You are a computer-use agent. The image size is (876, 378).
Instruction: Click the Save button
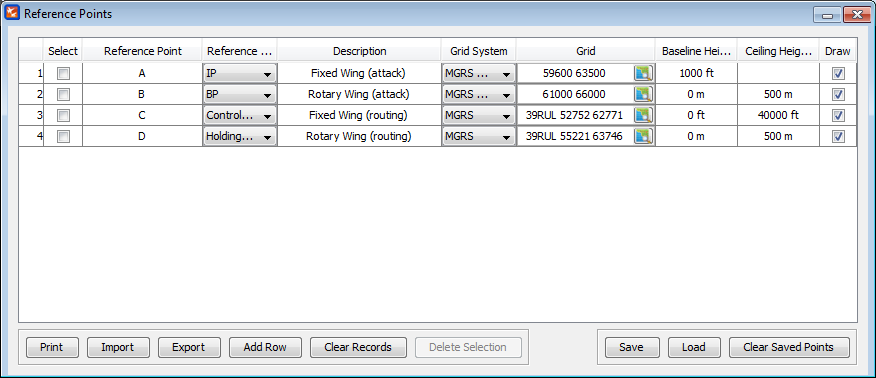(x=632, y=347)
